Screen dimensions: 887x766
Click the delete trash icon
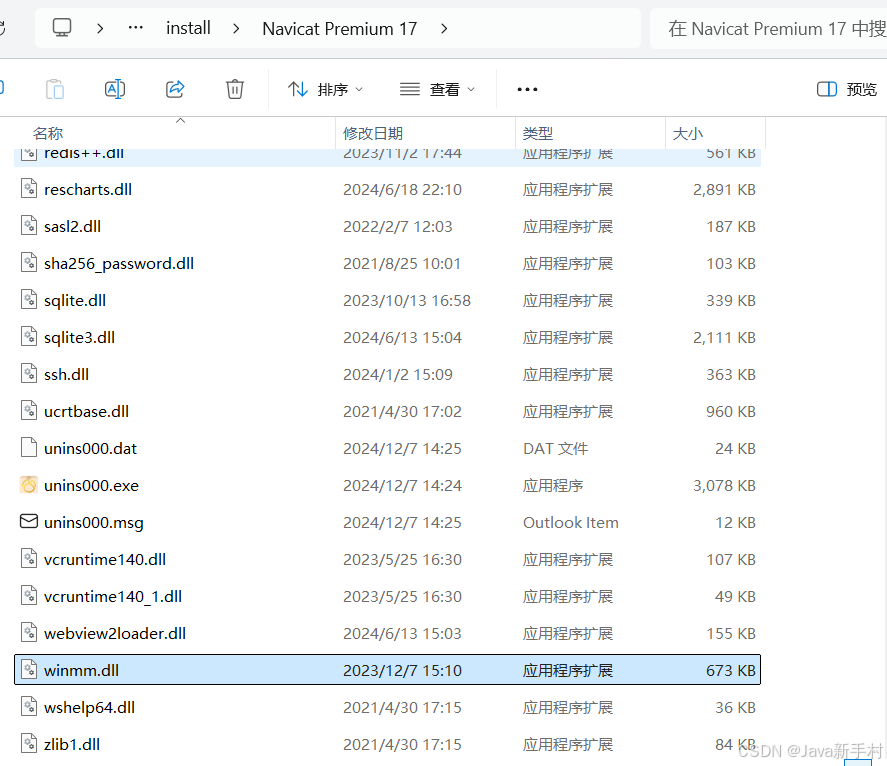coord(235,89)
